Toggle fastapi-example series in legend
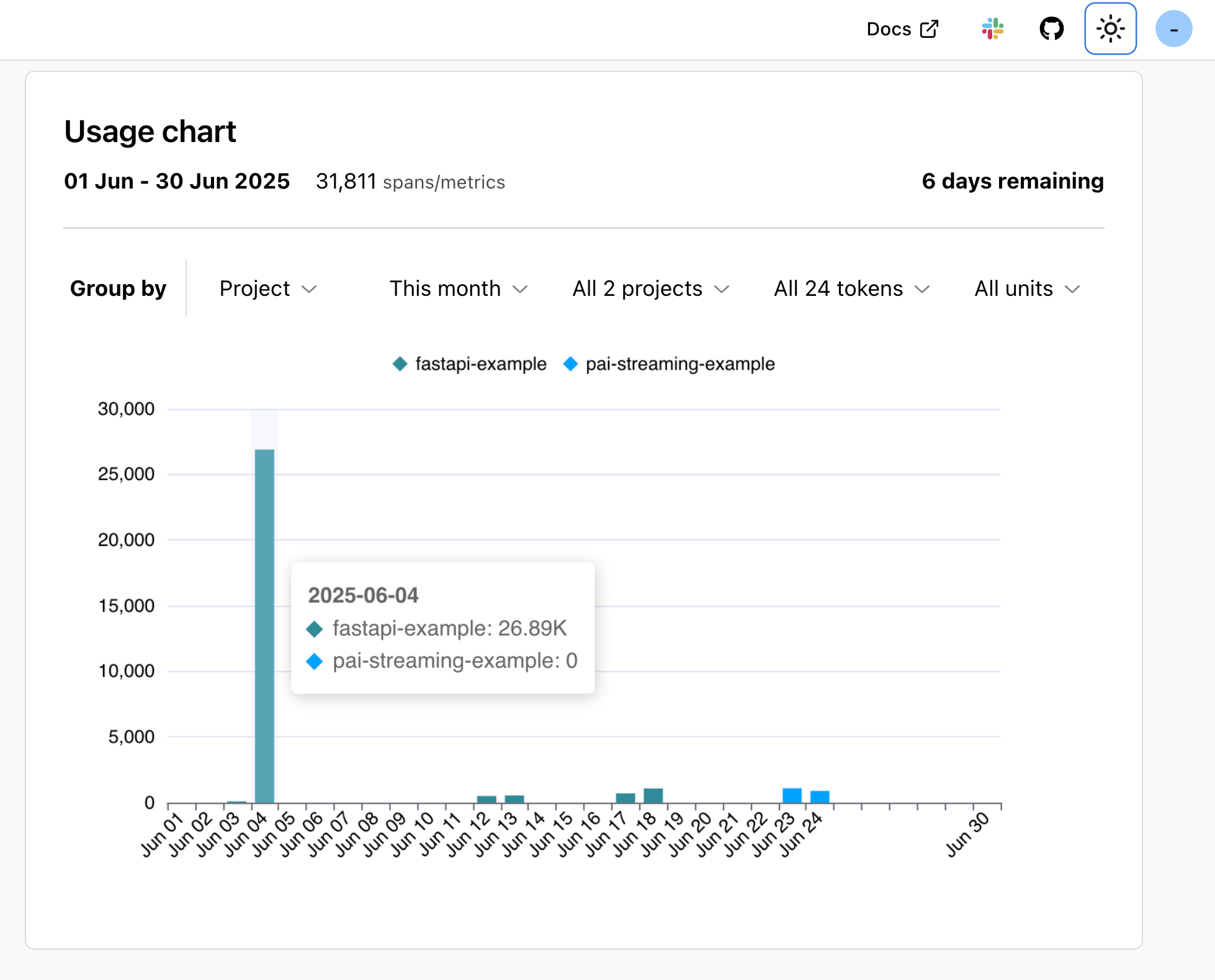Screen dimensions: 1215x980 tap(480, 364)
